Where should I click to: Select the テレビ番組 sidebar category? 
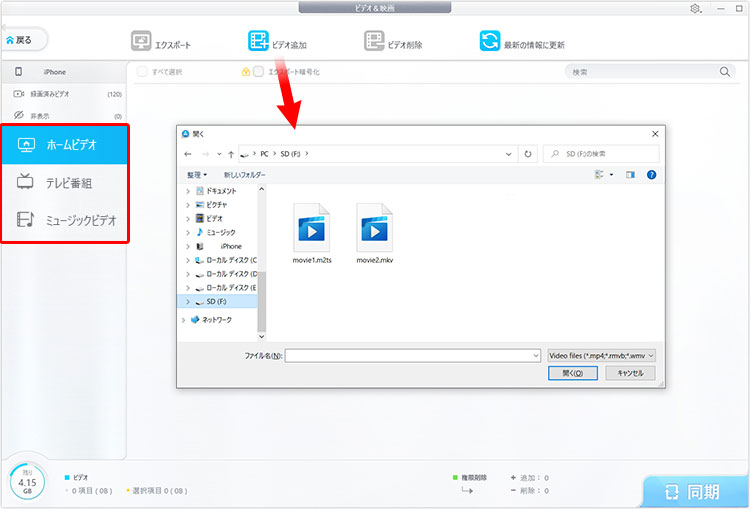click(x=65, y=183)
